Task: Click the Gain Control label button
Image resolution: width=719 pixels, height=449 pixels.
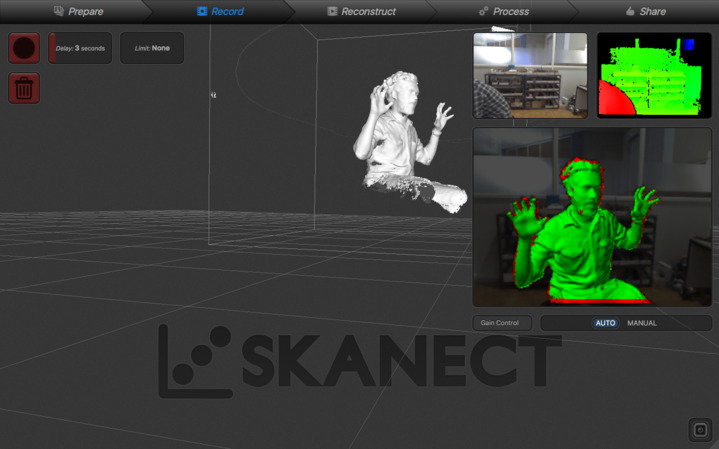Action: (502, 323)
